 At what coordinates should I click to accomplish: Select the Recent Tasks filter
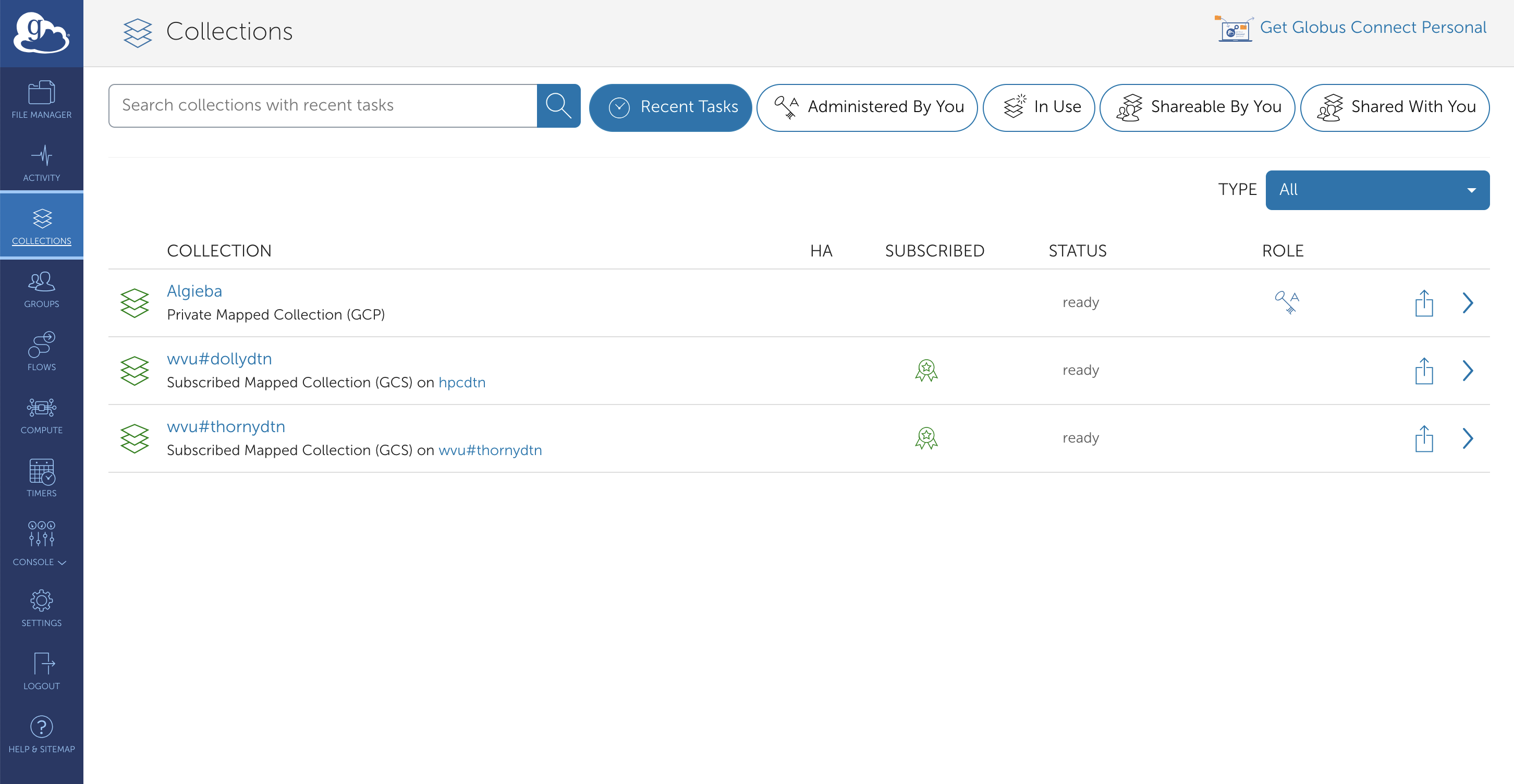click(x=670, y=107)
